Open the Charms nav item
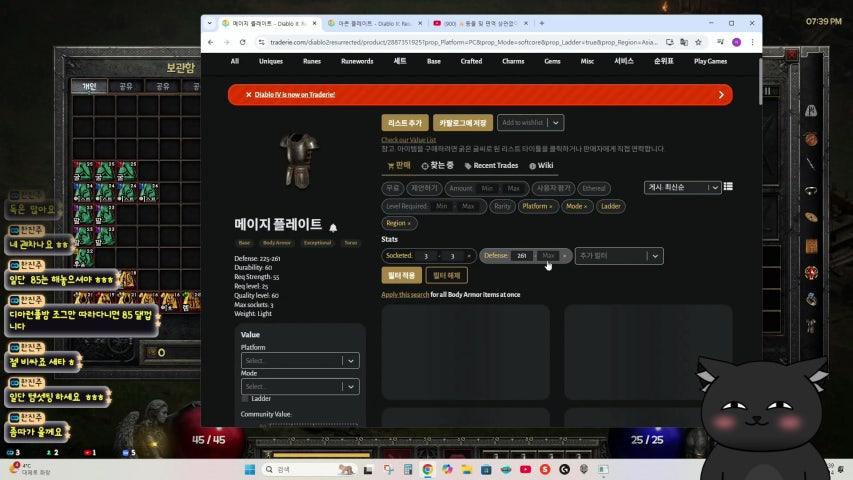The width and height of the screenshot is (853, 480). [513, 61]
